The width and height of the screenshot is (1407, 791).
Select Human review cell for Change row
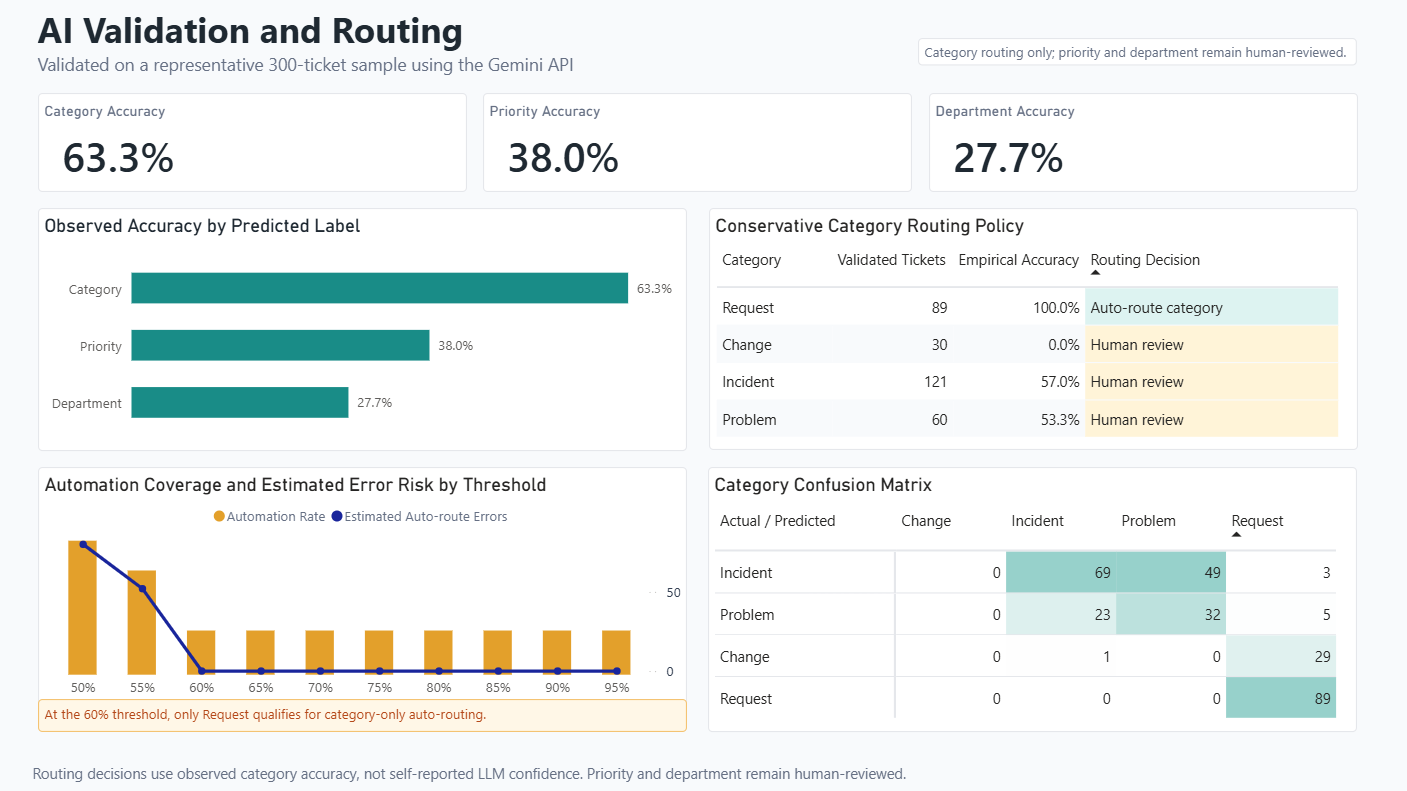pos(1211,345)
